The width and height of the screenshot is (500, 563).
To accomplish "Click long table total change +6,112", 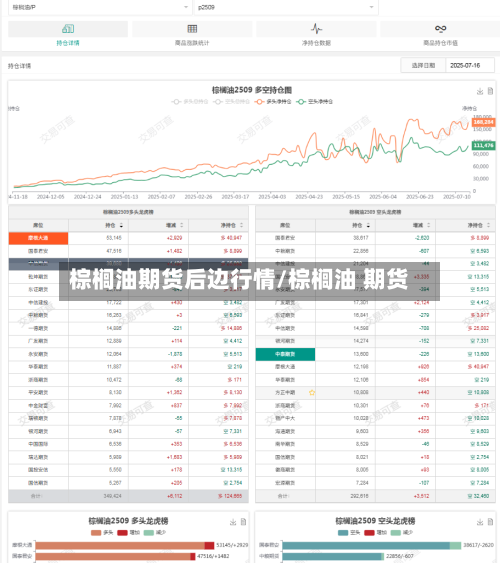I will (x=175, y=496).
